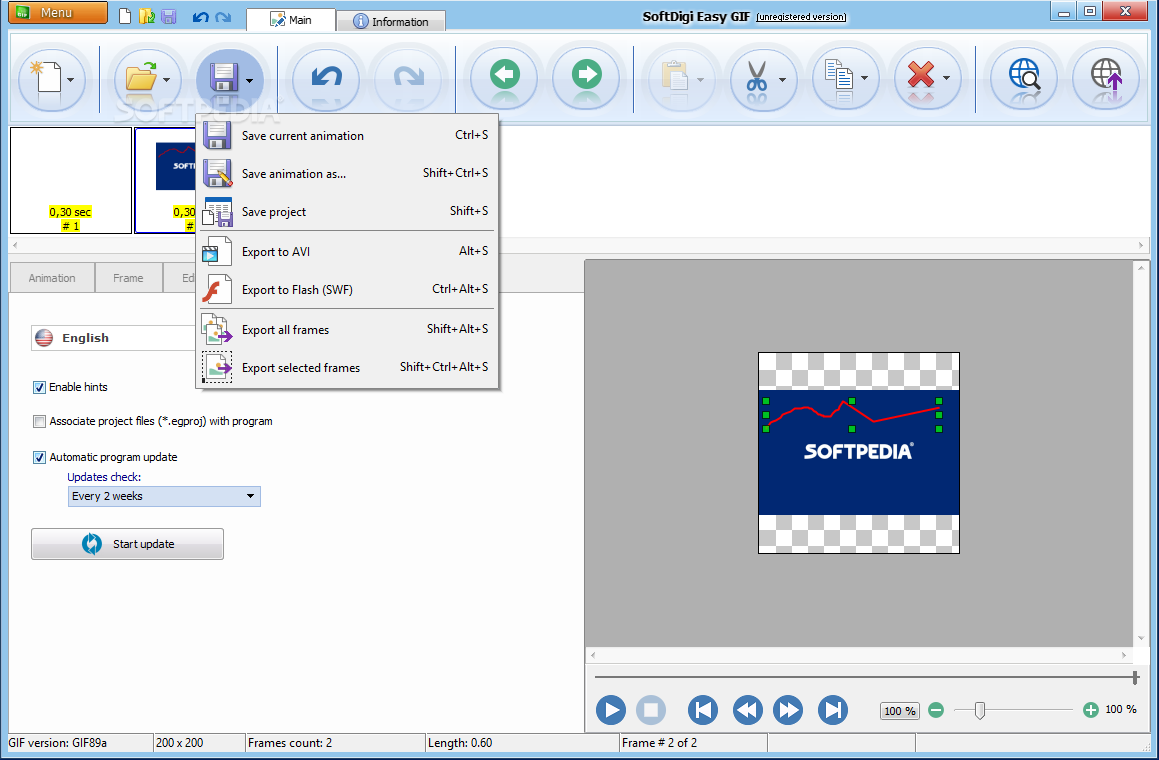The image size is (1159, 760).
Task: Click small undo arrow in title bar
Action: 200,17
